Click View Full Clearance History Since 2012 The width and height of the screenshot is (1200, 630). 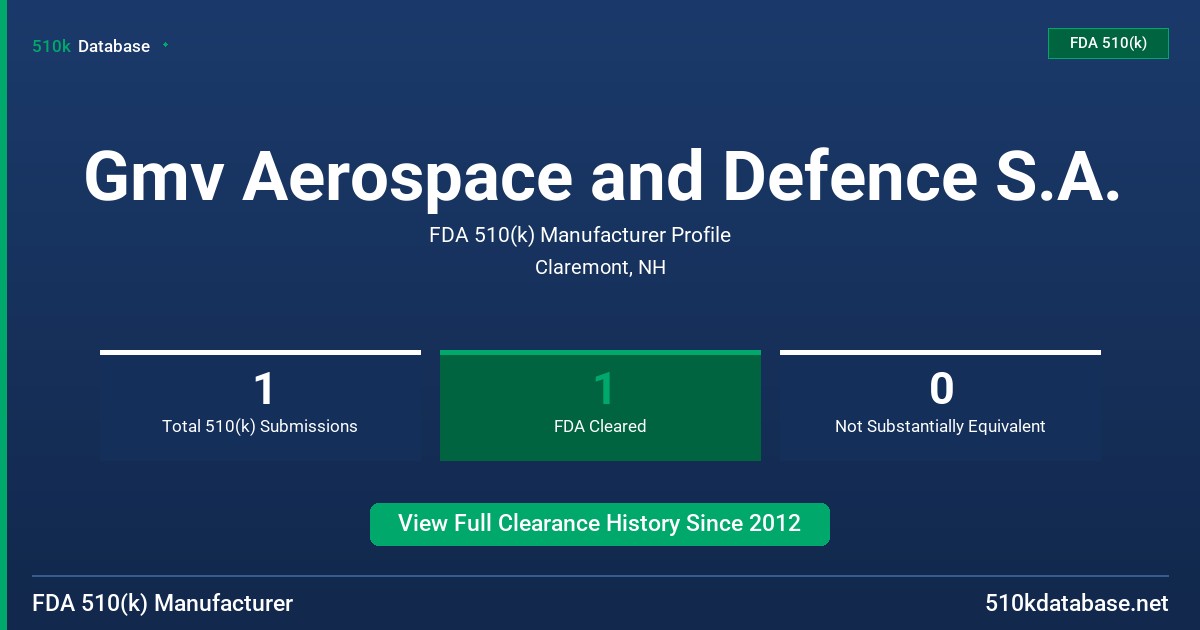coord(600,524)
